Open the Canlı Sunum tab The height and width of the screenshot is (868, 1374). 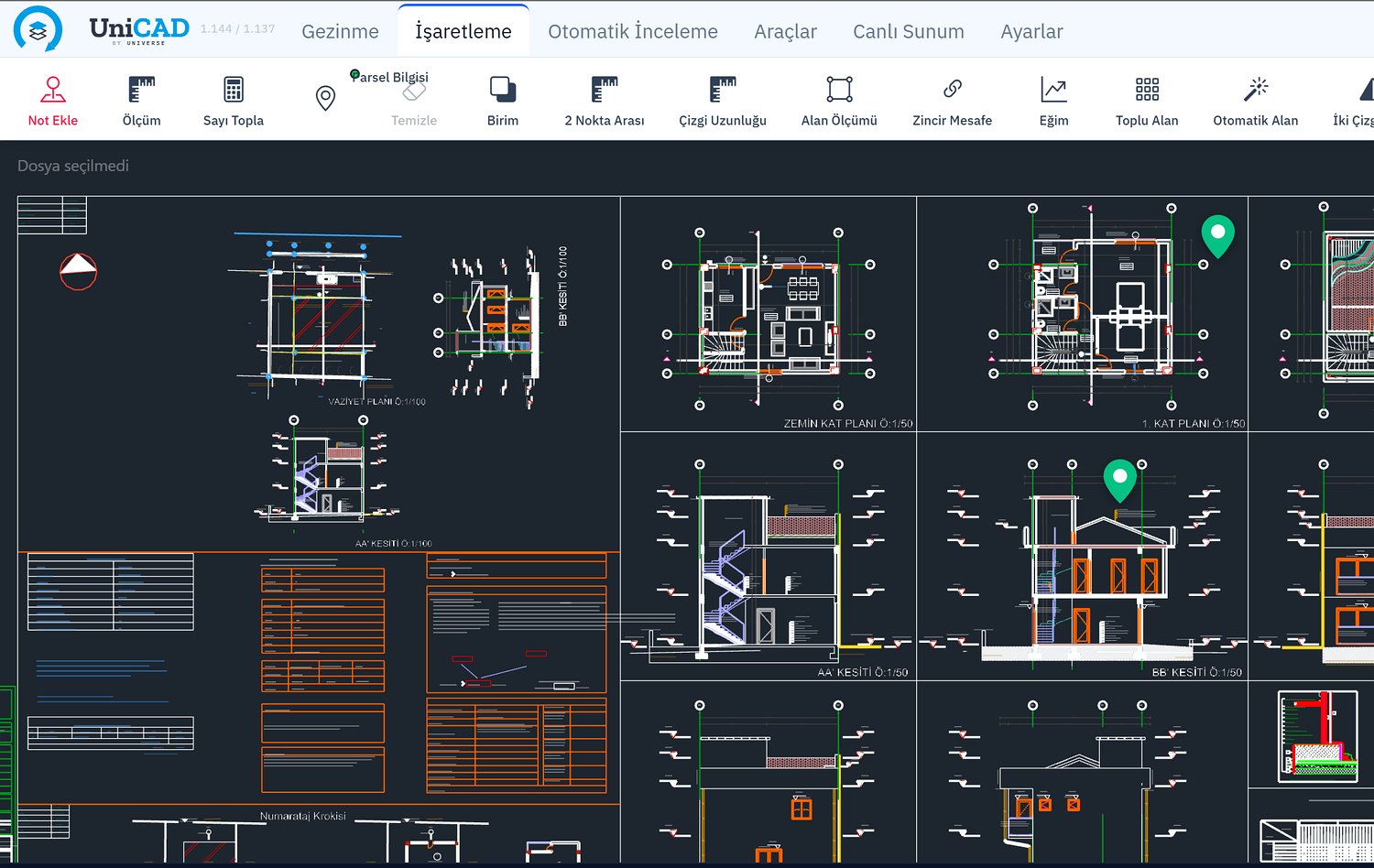909,31
